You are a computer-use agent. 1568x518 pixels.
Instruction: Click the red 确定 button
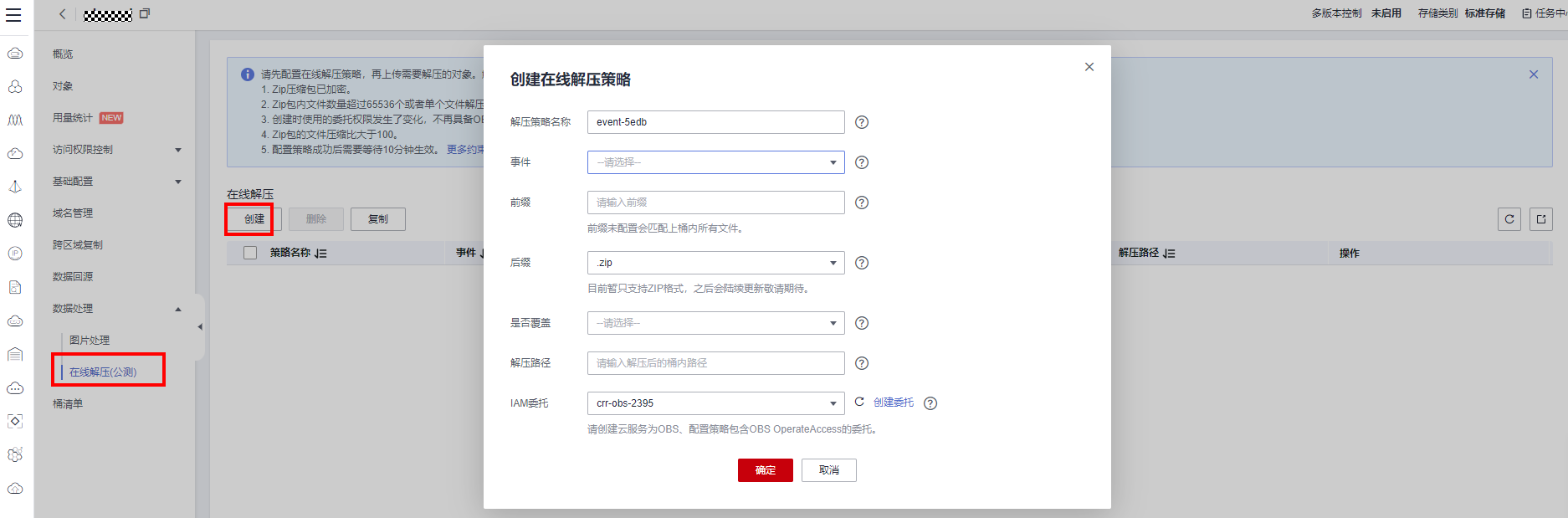click(766, 470)
